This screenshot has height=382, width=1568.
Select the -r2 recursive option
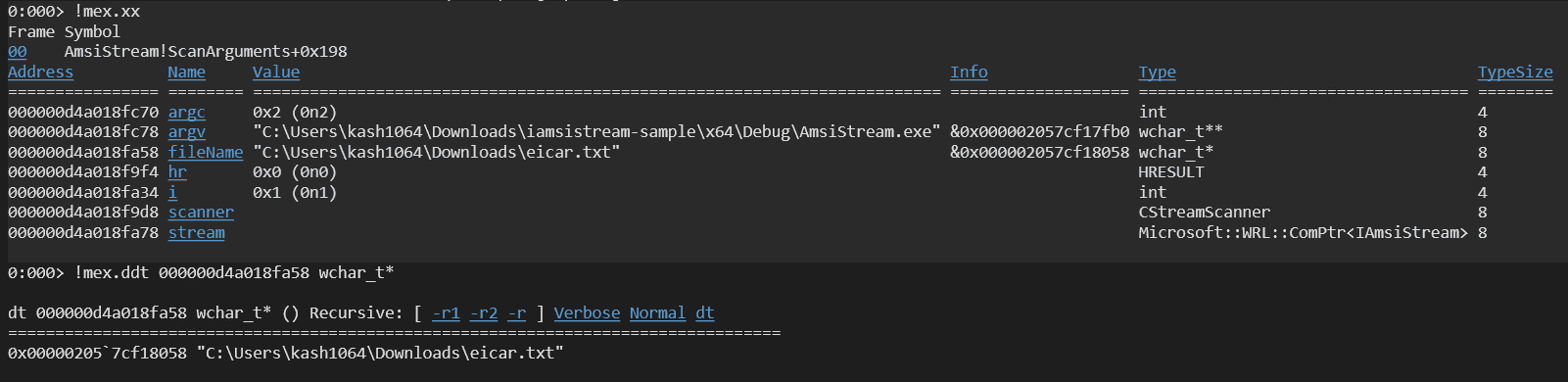click(x=484, y=313)
